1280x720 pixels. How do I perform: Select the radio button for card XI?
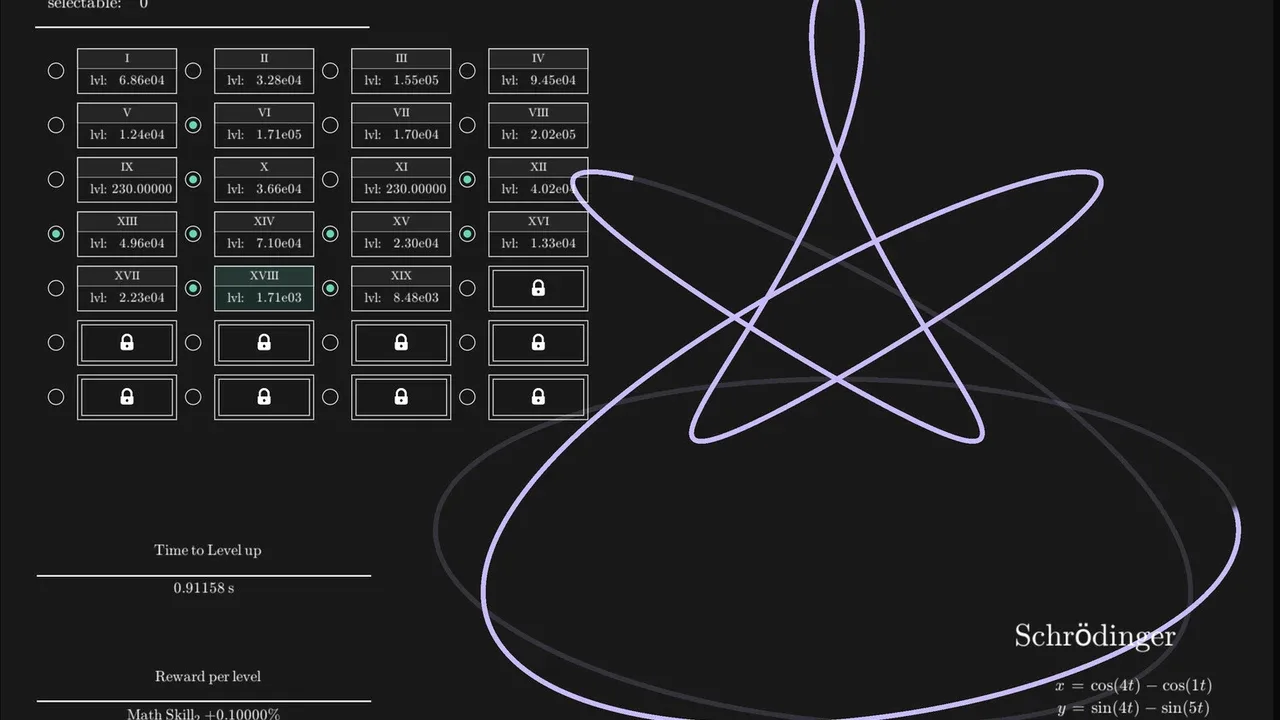[x=330, y=179]
